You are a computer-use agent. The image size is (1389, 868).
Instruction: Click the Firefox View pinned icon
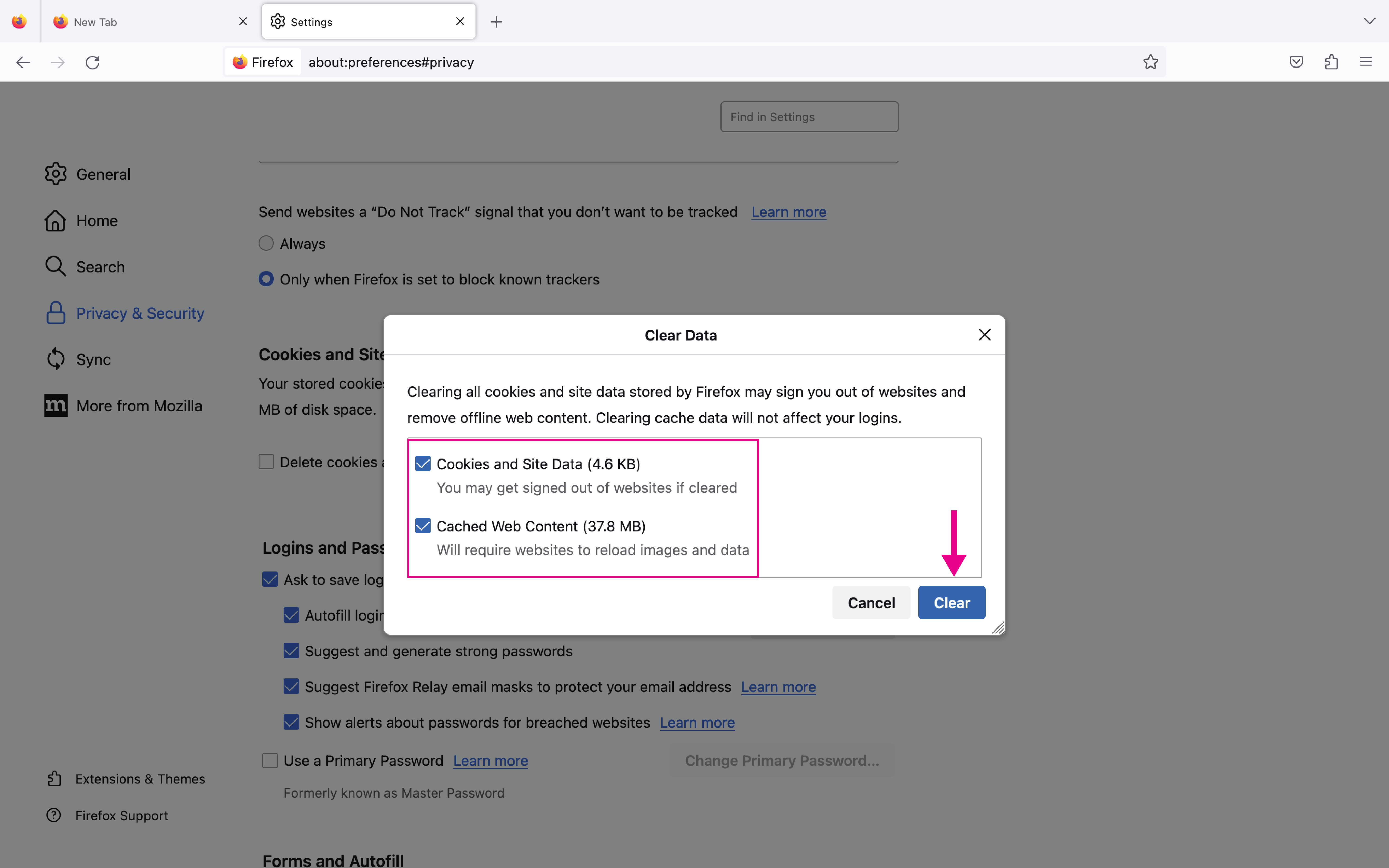(19, 22)
